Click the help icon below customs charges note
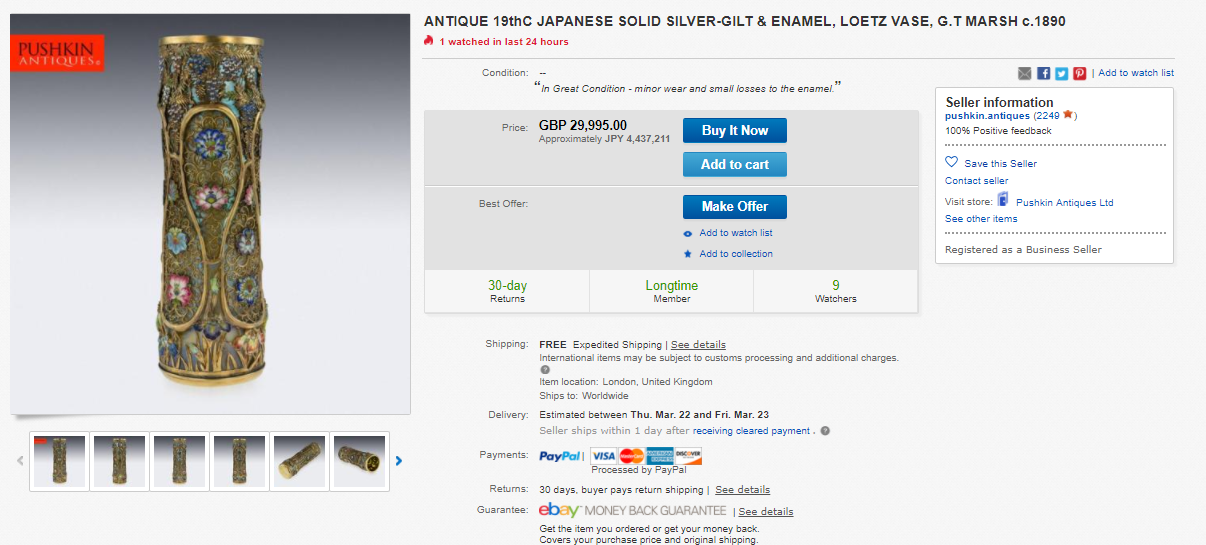The image size is (1206, 545). (545, 369)
